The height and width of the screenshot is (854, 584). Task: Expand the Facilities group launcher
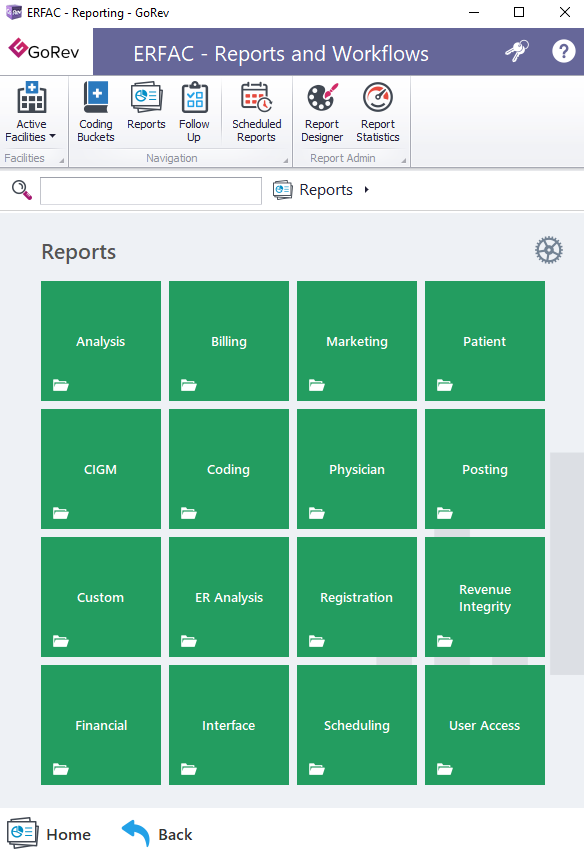(62, 161)
